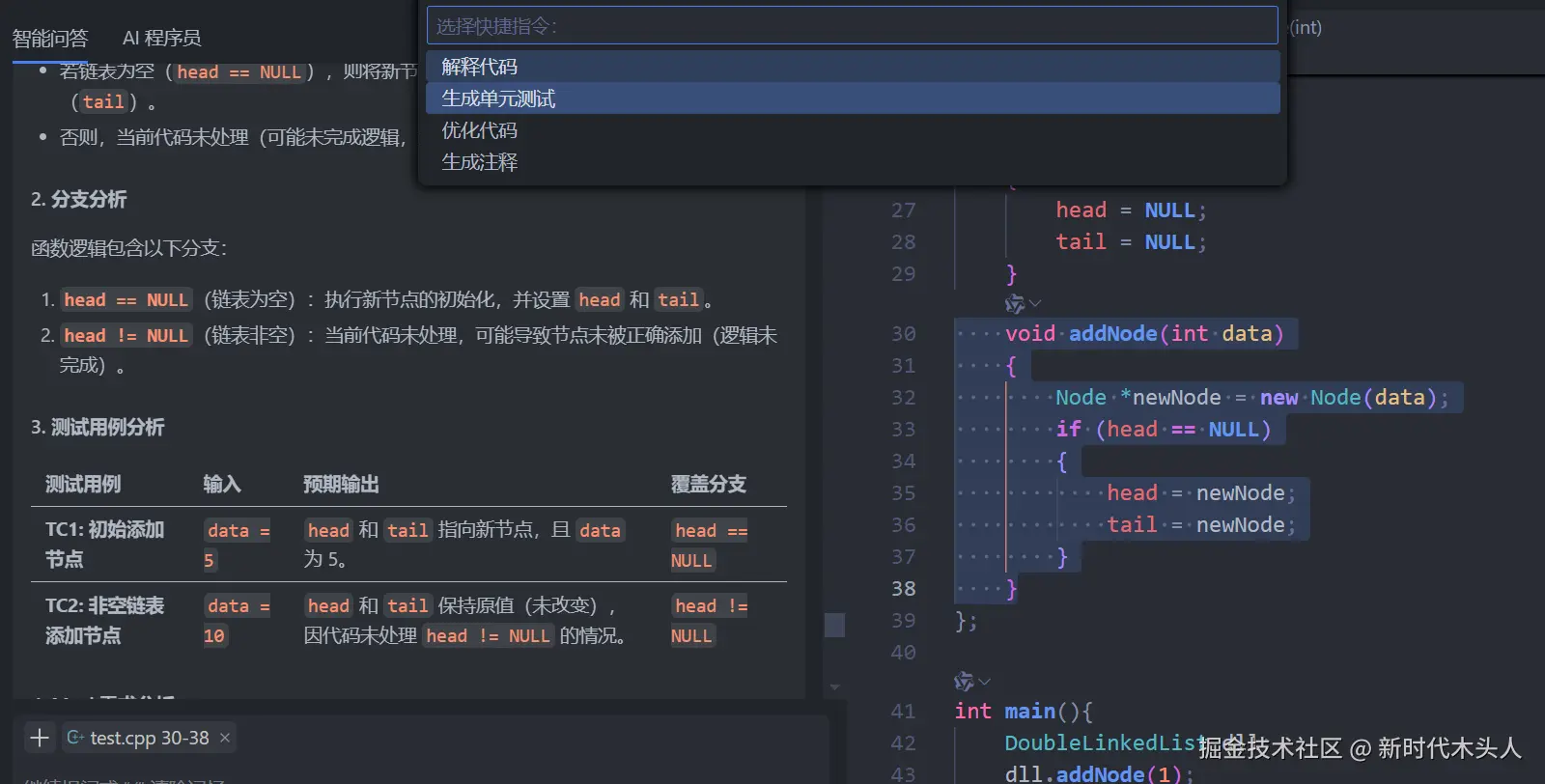Click the 3. 测试用例分析 heading

98,428
